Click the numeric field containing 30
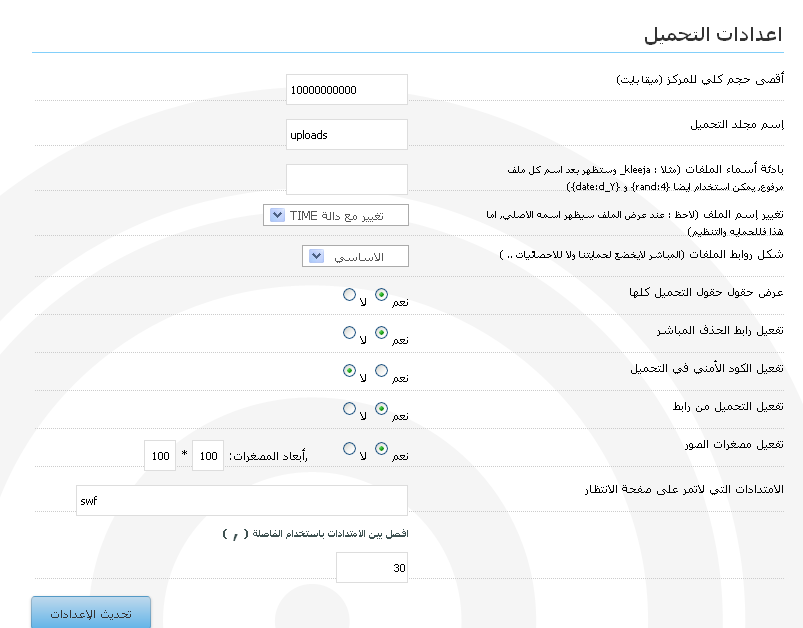The image size is (803, 628). (371, 567)
